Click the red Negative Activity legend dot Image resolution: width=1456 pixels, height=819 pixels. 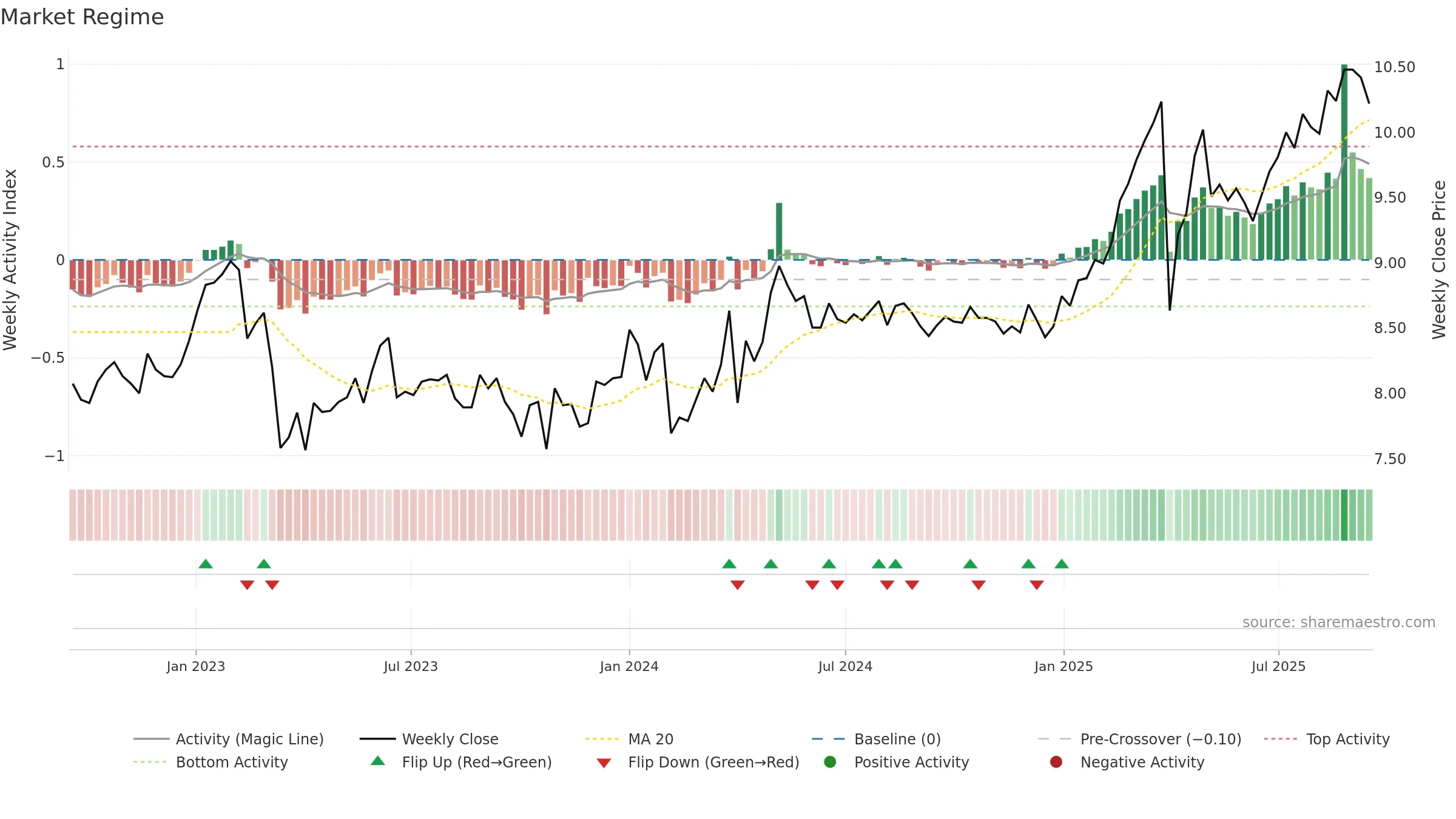click(1056, 762)
